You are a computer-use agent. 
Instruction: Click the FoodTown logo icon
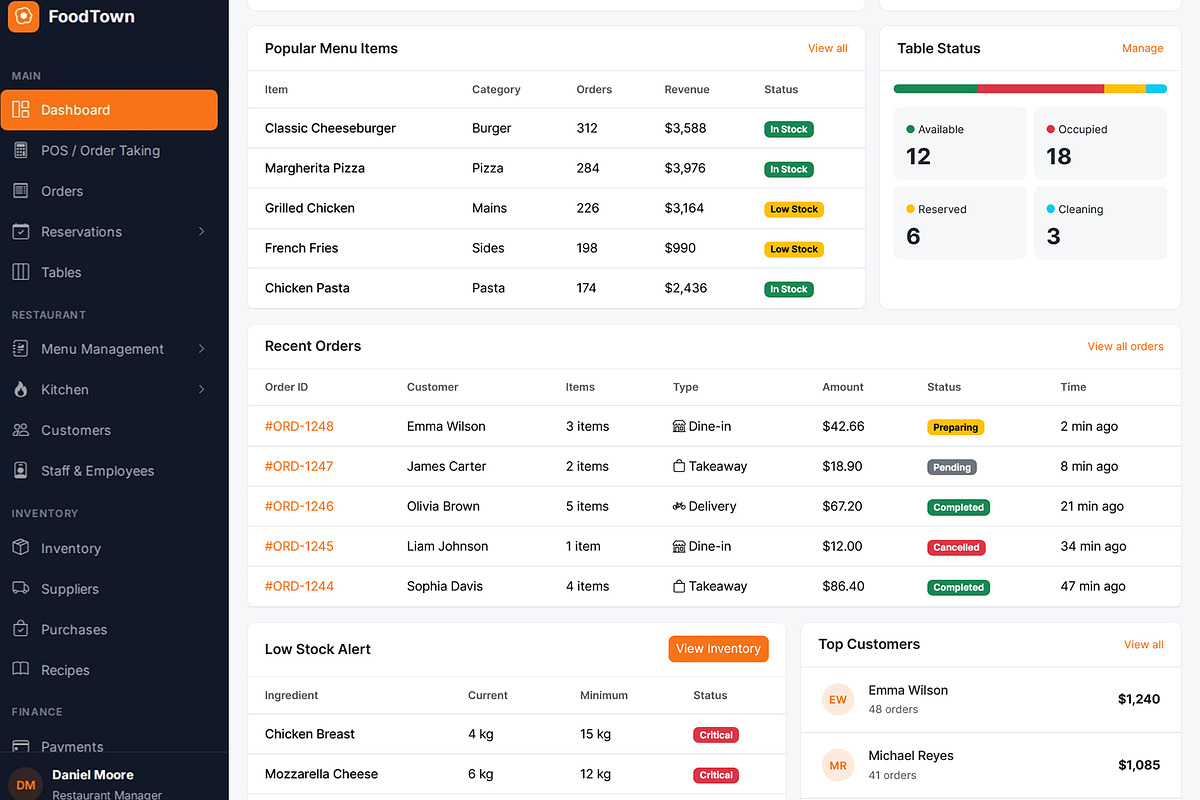tap(24, 16)
